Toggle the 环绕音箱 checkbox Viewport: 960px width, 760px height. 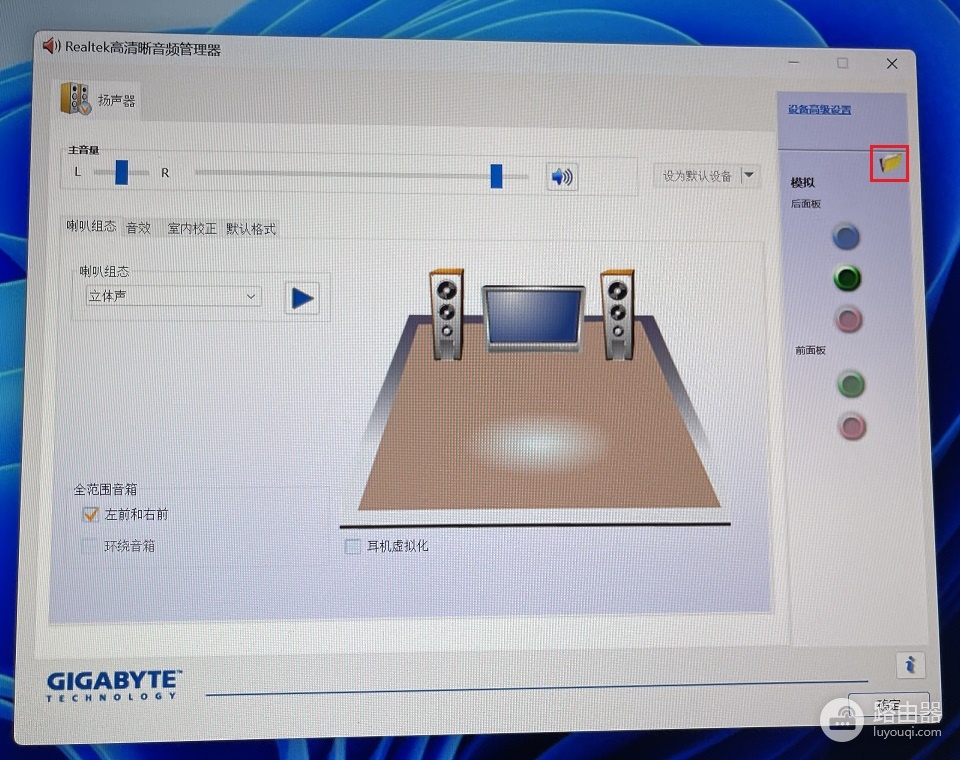pos(89,546)
